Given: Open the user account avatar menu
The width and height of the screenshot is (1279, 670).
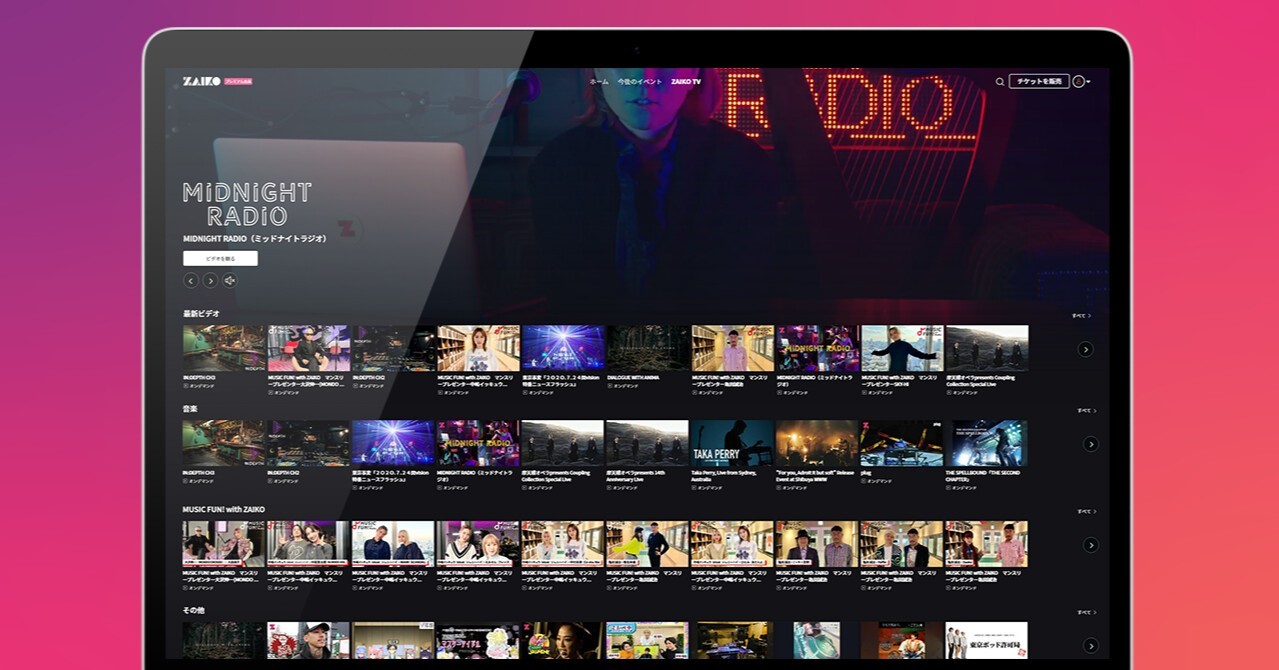Looking at the screenshot, I should 1081,82.
